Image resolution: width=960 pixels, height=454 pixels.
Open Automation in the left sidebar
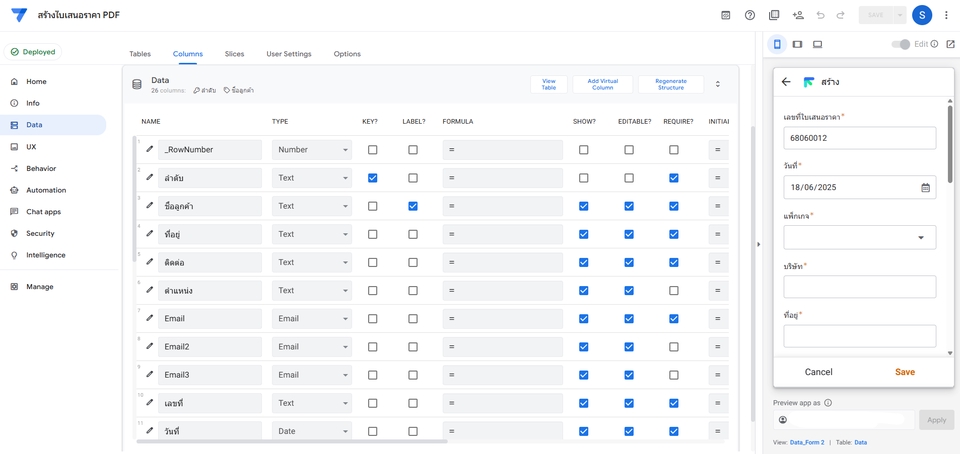pos(46,190)
